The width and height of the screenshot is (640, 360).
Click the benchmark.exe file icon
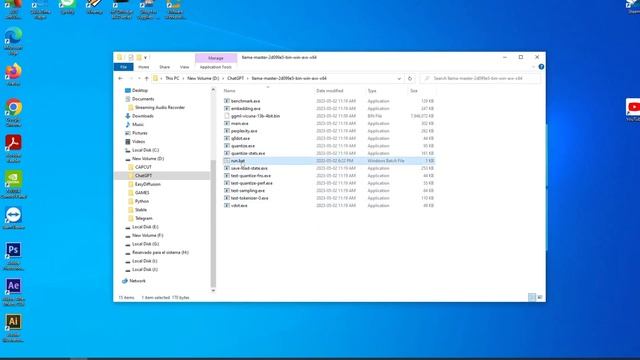[227, 101]
